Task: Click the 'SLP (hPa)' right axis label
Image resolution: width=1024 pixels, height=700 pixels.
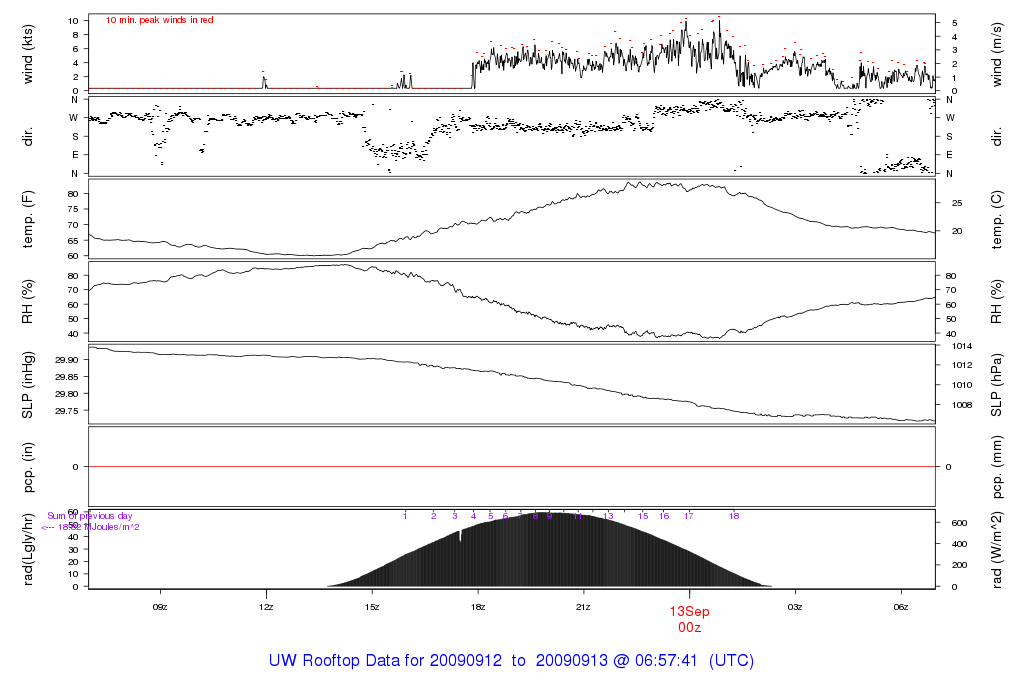Action: click(x=996, y=385)
